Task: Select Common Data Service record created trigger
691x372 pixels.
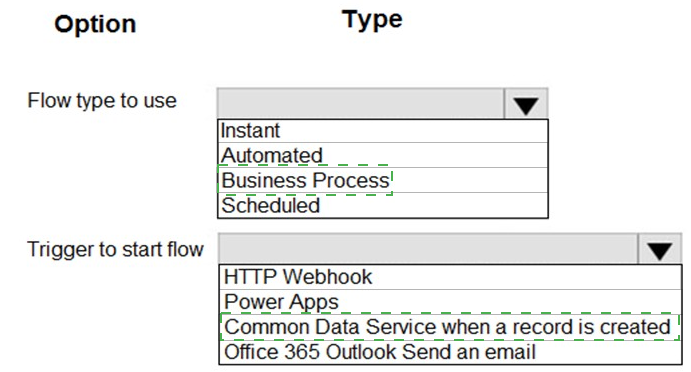Action: click(x=450, y=327)
